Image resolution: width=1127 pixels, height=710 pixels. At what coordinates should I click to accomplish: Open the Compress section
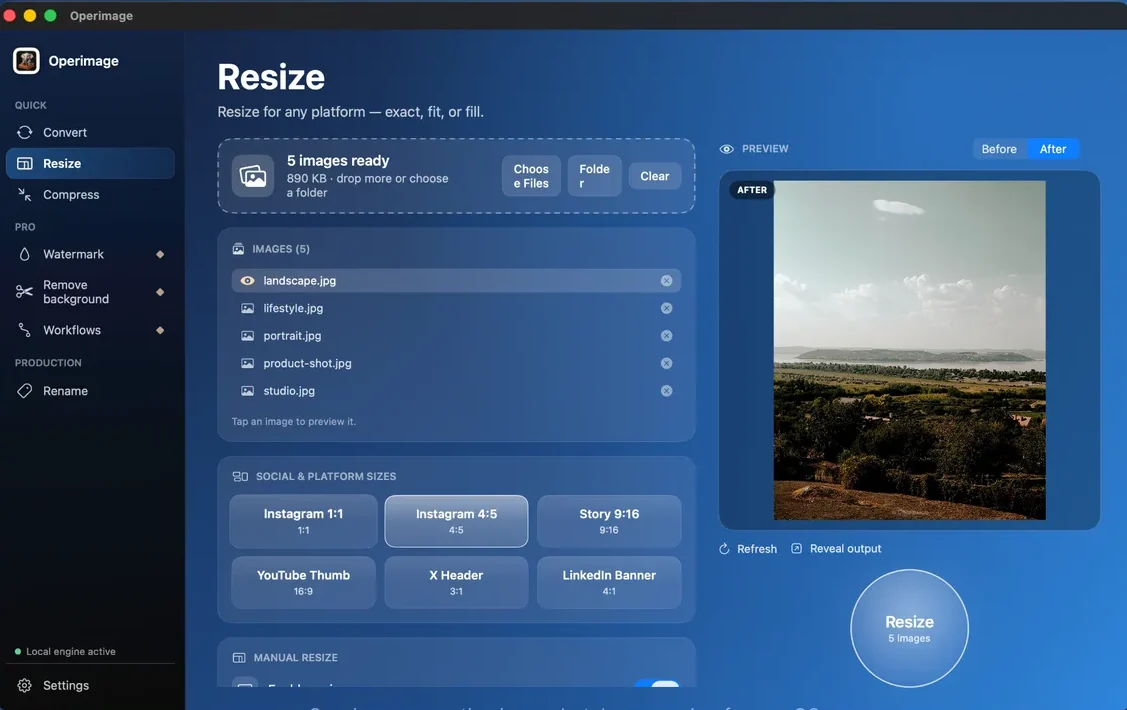point(91,195)
